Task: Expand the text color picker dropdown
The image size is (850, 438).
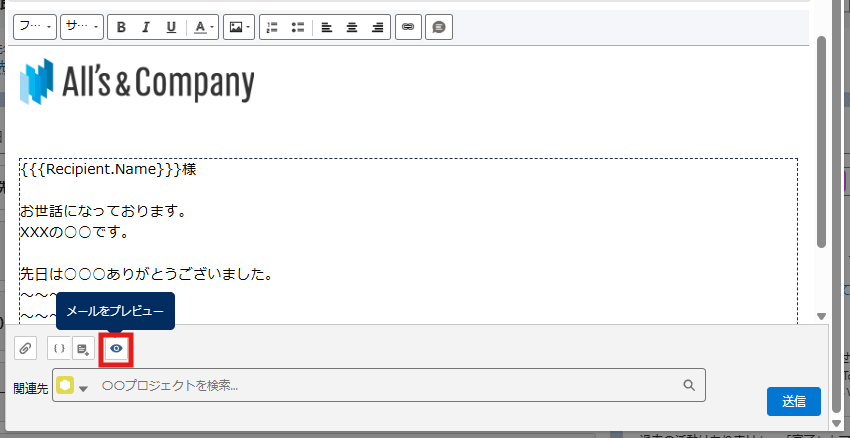Action: (203, 27)
